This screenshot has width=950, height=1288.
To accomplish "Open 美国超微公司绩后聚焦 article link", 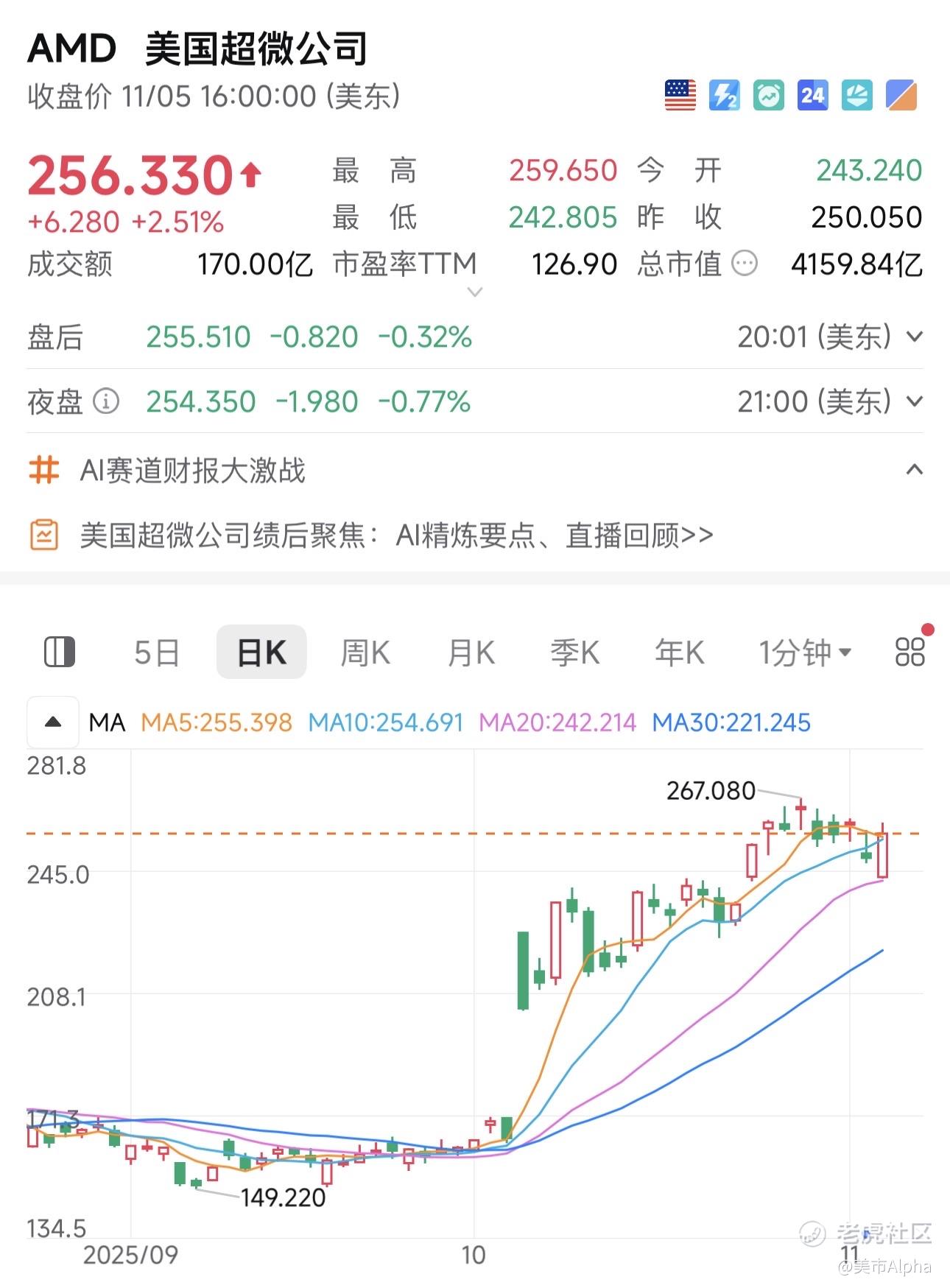I will (x=396, y=535).
